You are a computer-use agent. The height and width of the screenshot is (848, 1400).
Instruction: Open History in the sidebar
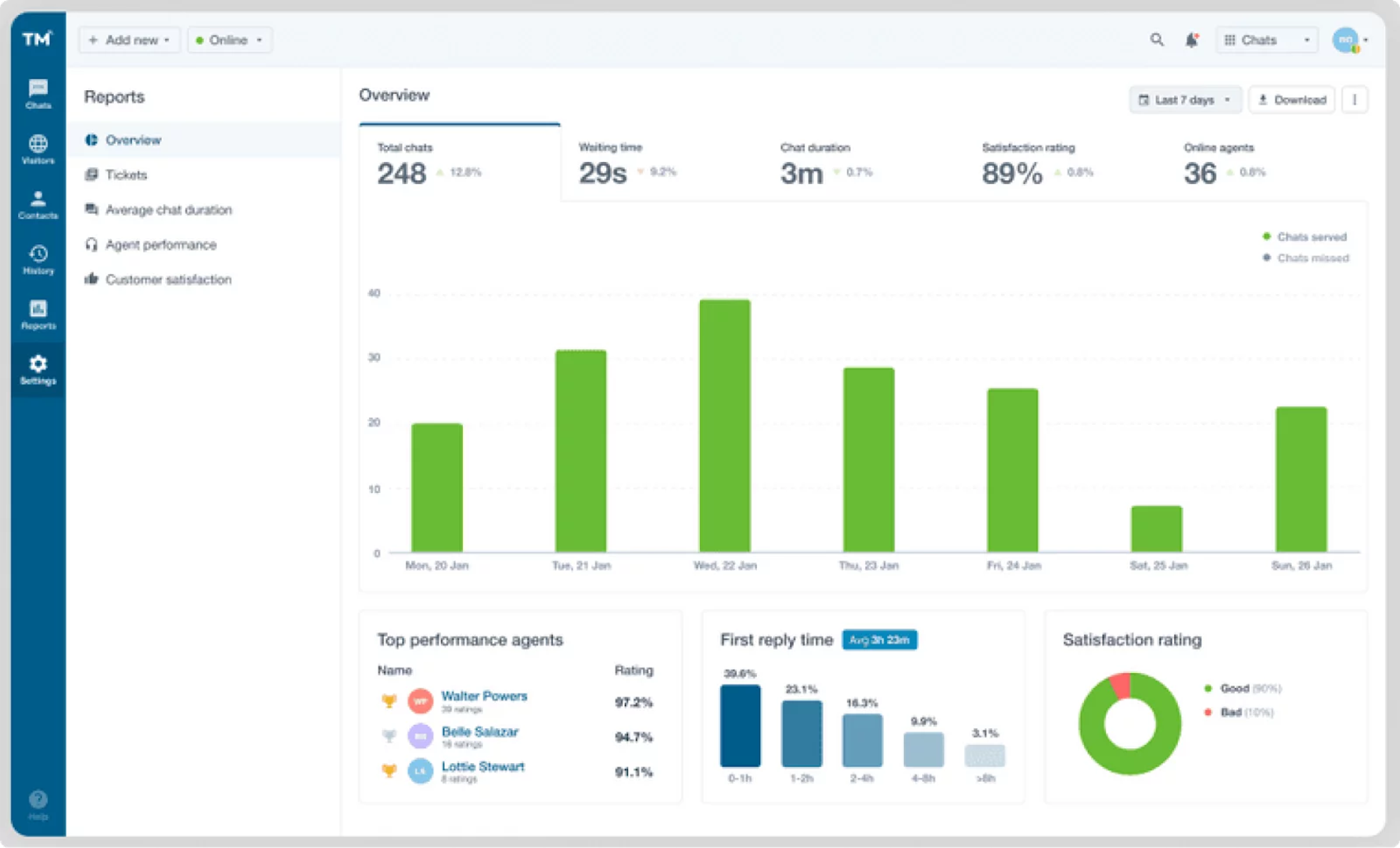(x=38, y=259)
